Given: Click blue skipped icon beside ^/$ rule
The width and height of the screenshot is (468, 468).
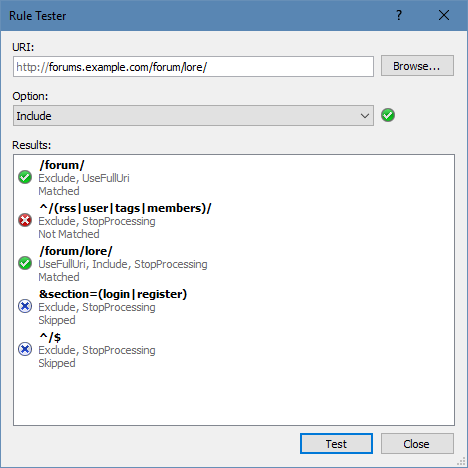Looking at the screenshot, I should [25, 349].
